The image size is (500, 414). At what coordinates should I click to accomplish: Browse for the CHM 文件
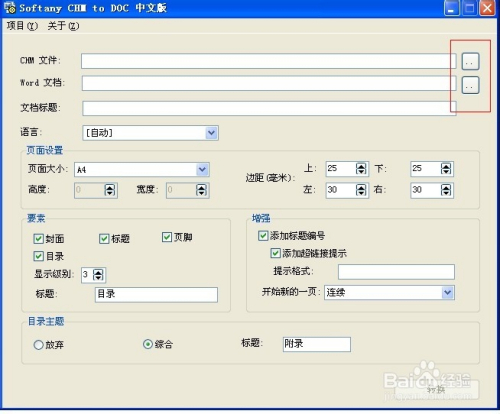click(470, 61)
